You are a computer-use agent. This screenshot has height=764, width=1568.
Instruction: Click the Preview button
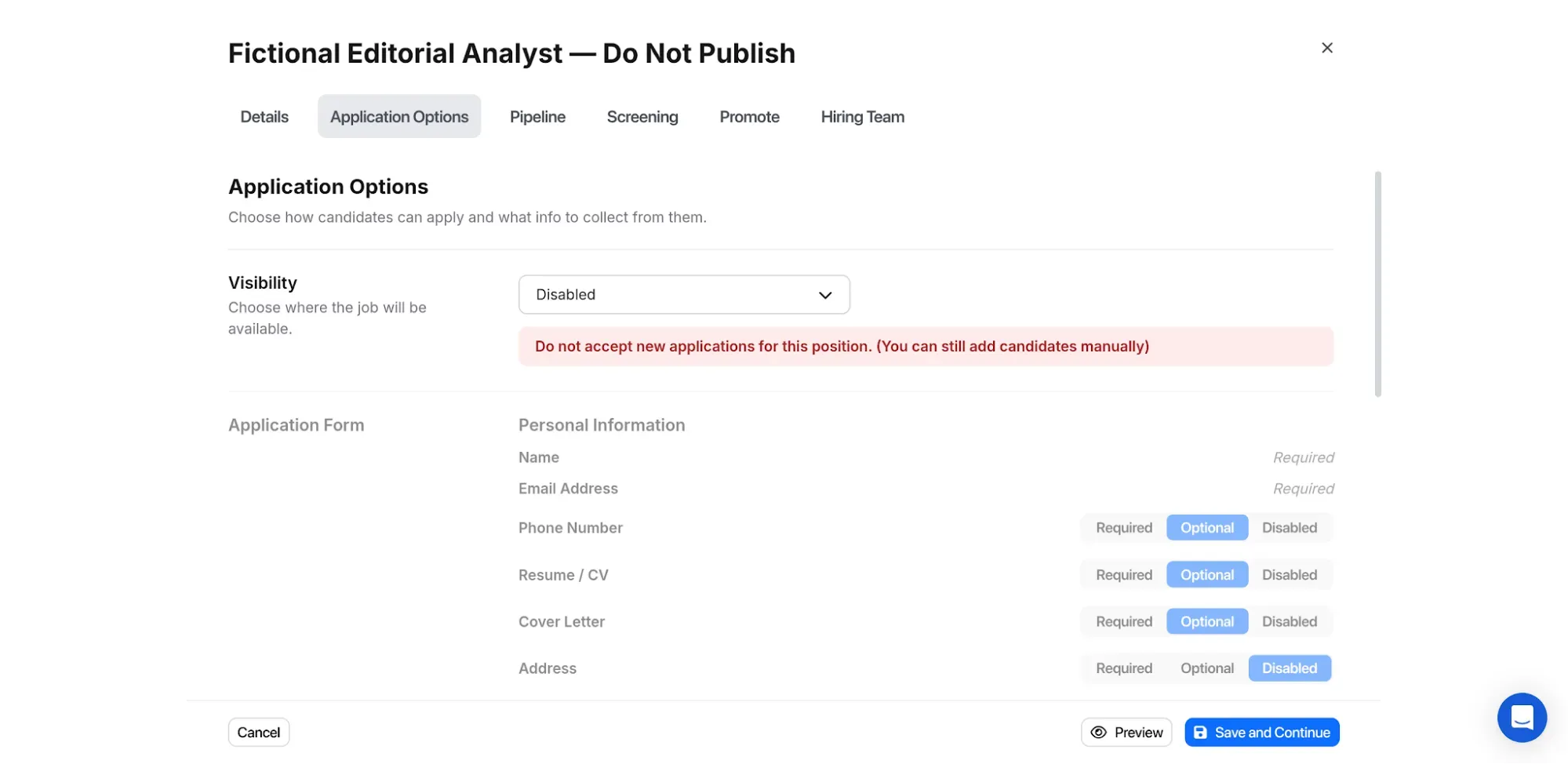1126,732
